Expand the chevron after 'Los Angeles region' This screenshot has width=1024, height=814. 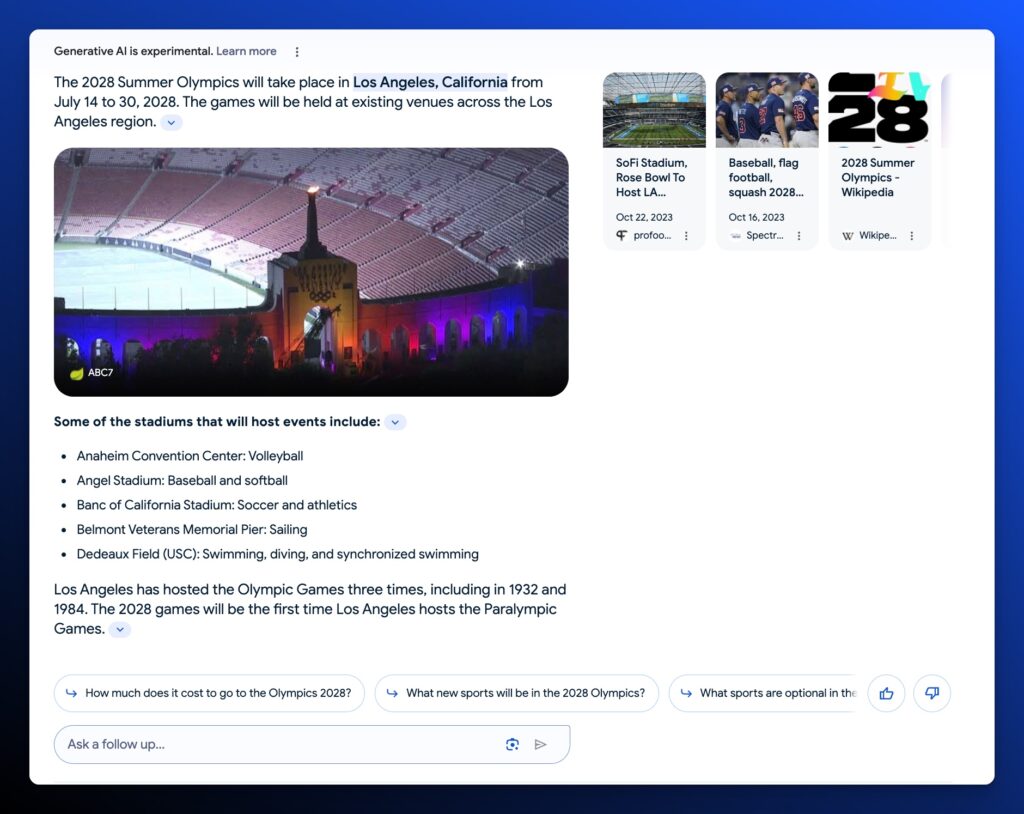coord(172,122)
